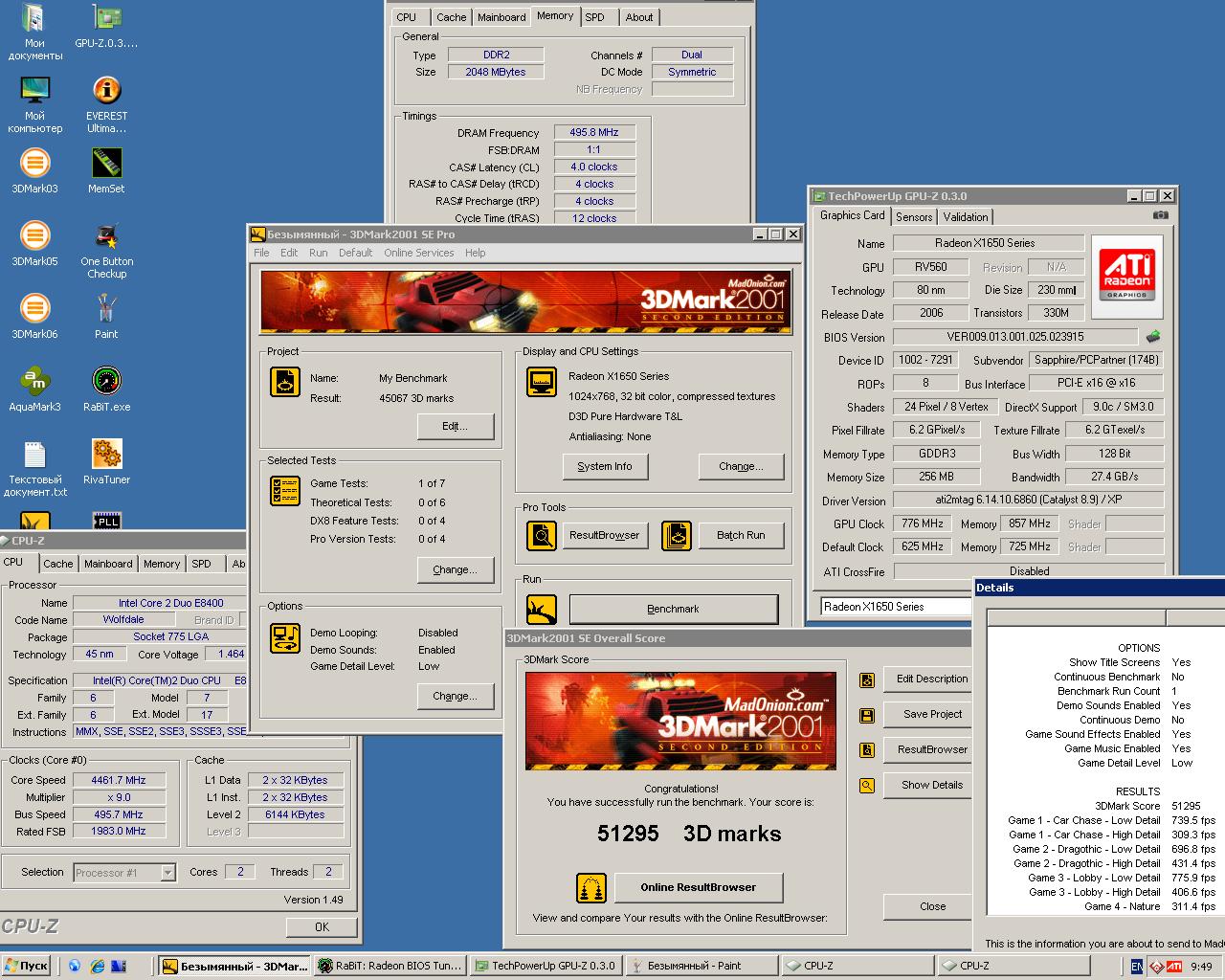Open the text document desktop file

34,468
